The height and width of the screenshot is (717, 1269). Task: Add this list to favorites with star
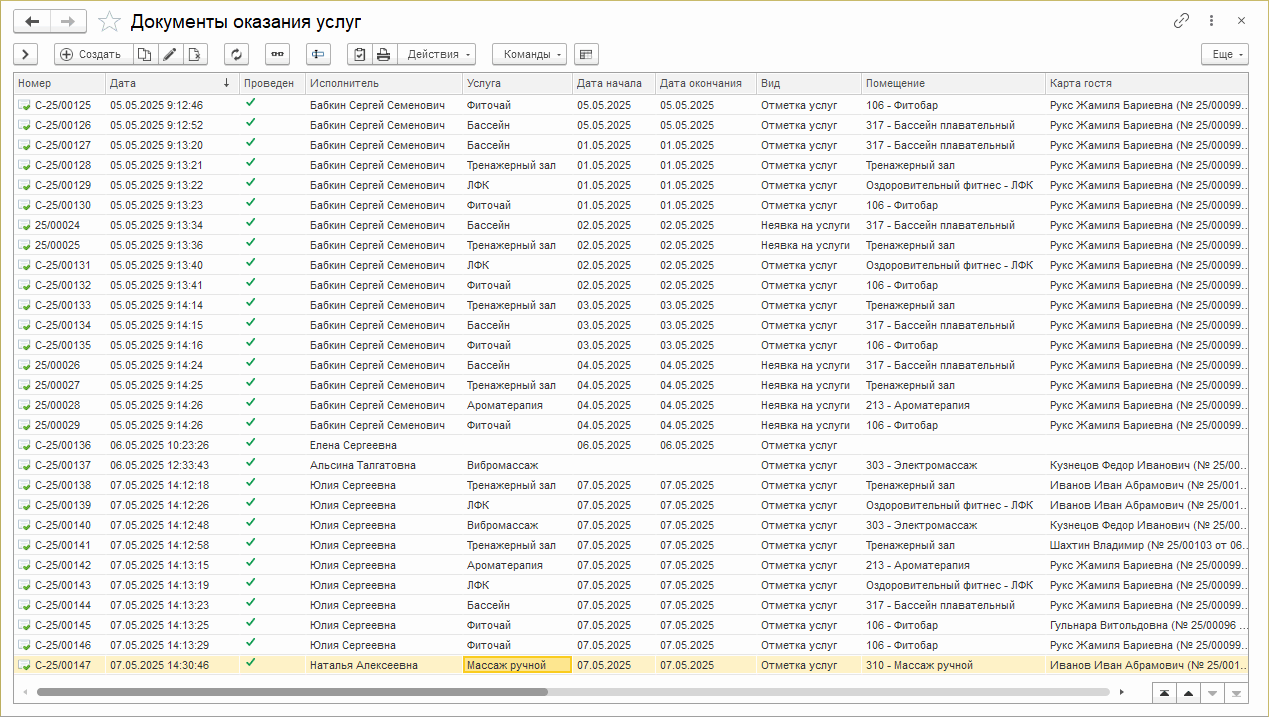pos(111,22)
